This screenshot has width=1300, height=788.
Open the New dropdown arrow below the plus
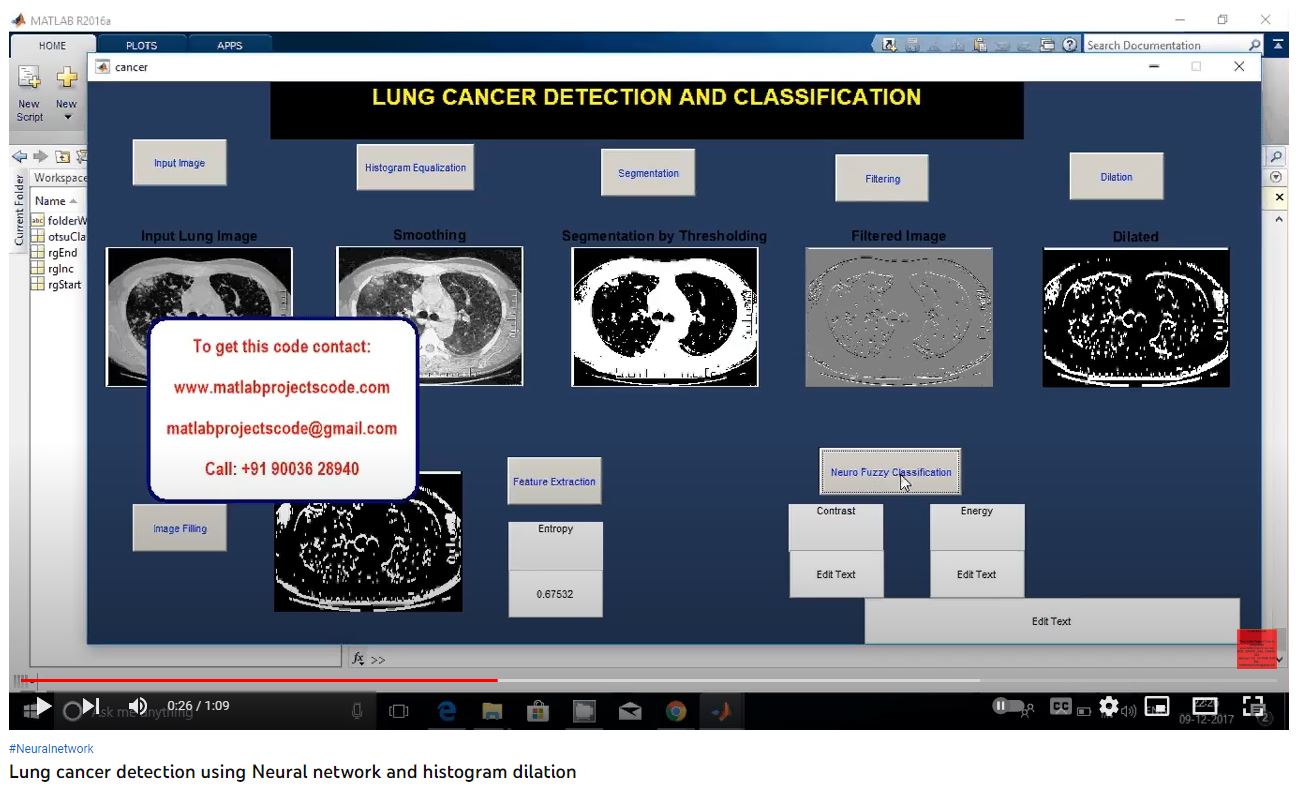pyautogui.click(x=68, y=118)
